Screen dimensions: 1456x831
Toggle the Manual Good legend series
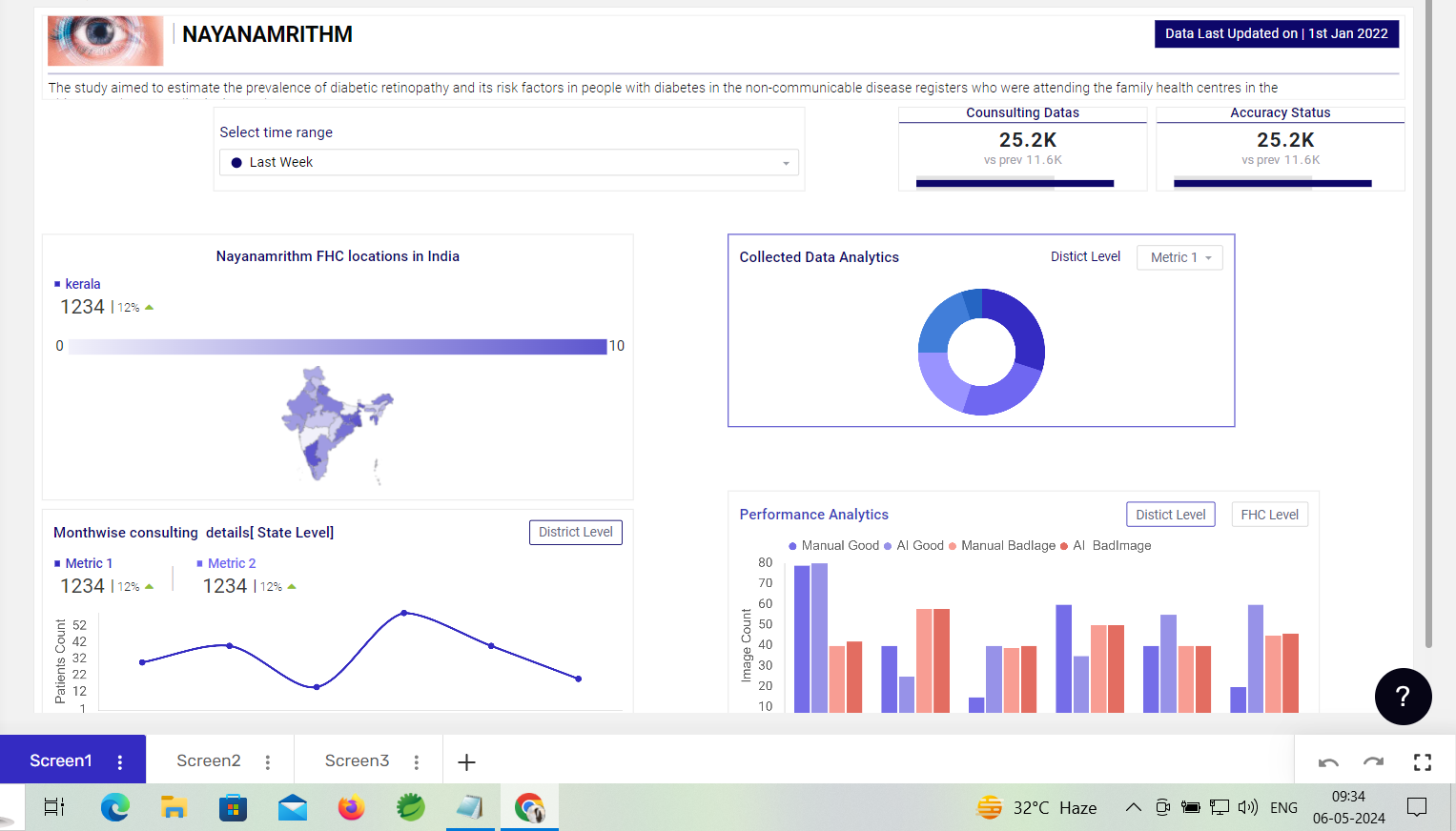pyautogui.click(x=833, y=545)
